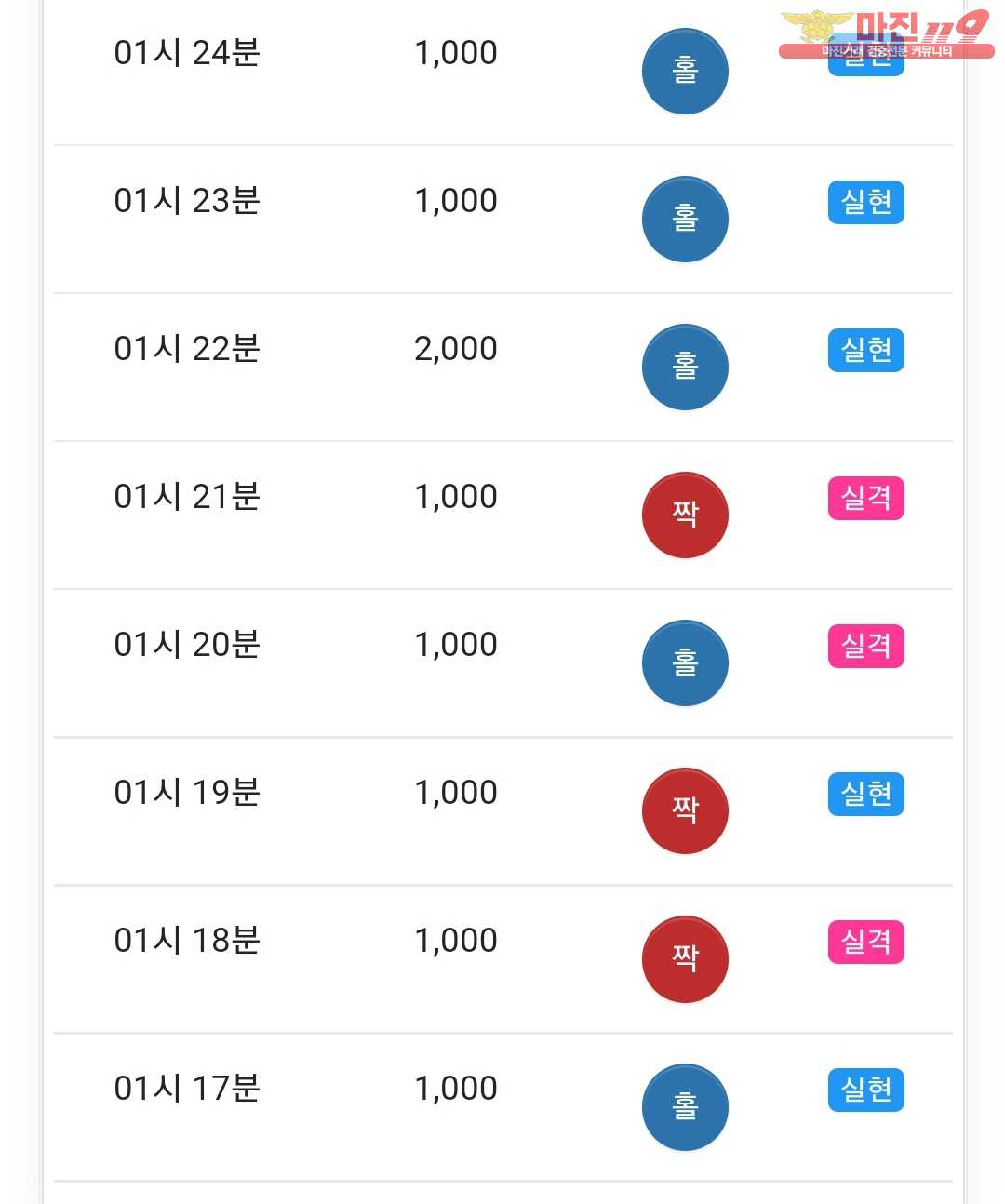Click the 실현 badge on the 01시 19분 row
The width and height of the screenshot is (1005, 1204).
coord(865,795)
